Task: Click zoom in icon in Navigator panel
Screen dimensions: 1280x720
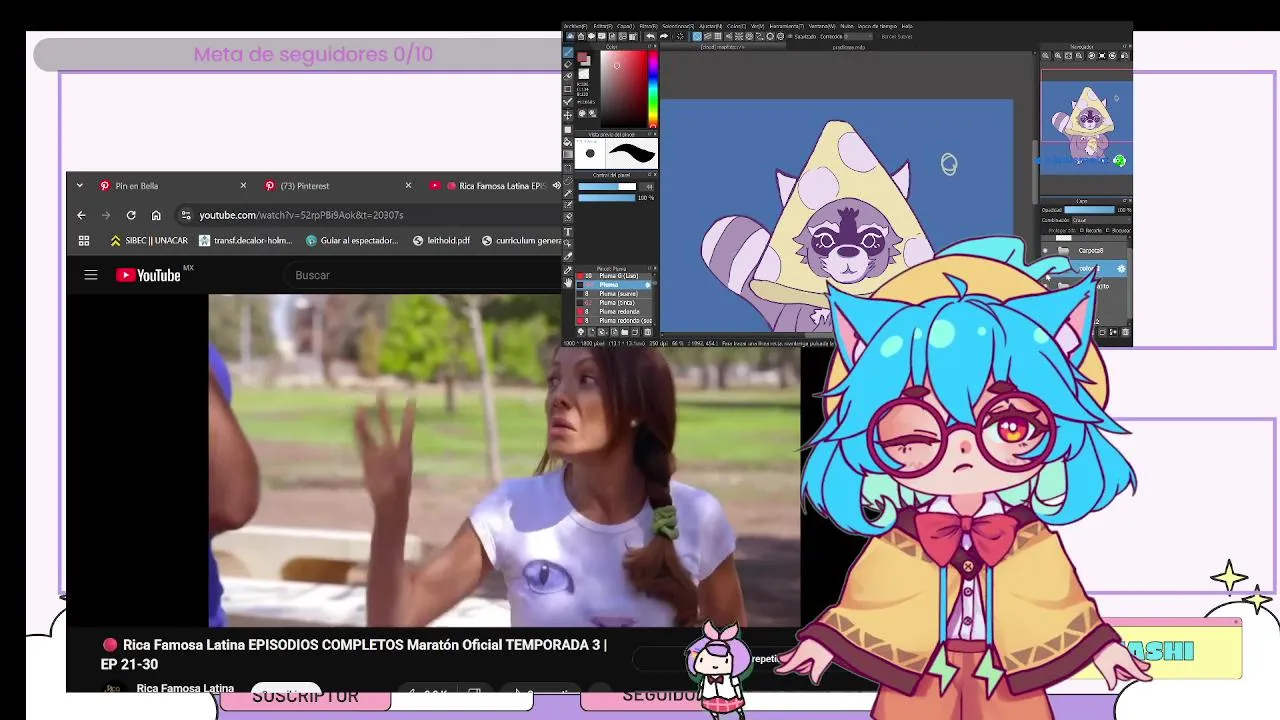Action: click(x=1057, y=55)
